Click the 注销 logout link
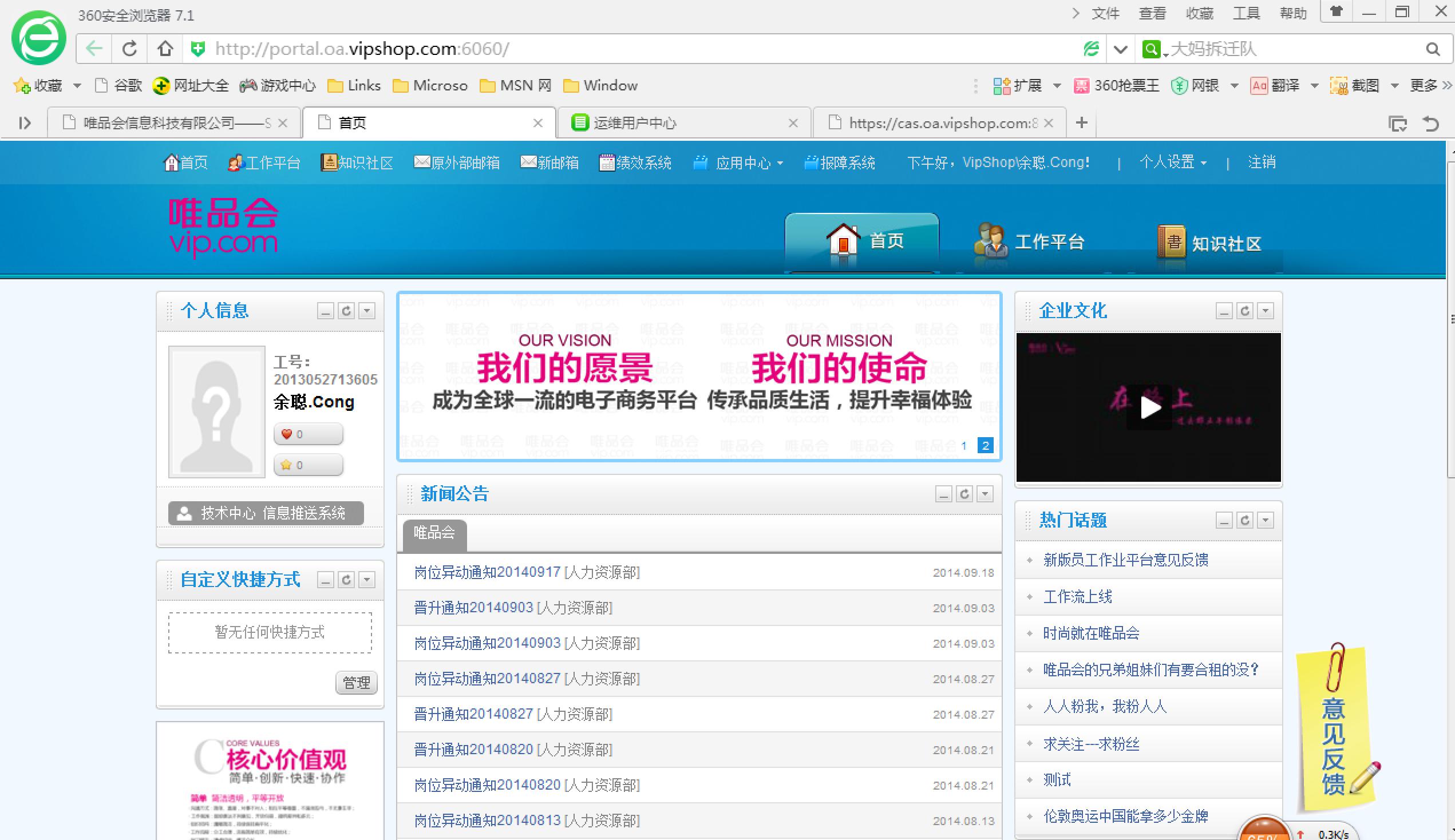The height and width of the screenshot is (840, 1455). point(1262,162)
